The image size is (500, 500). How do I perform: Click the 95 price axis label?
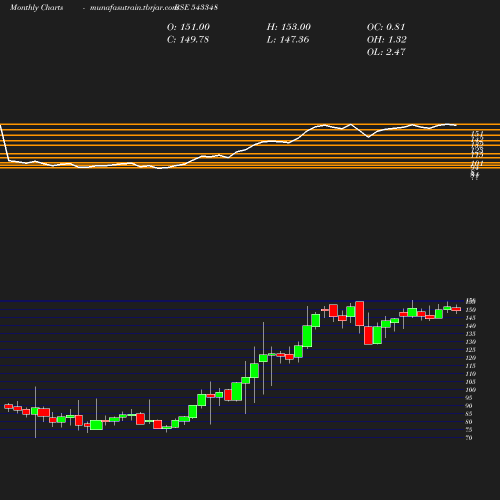469,398
